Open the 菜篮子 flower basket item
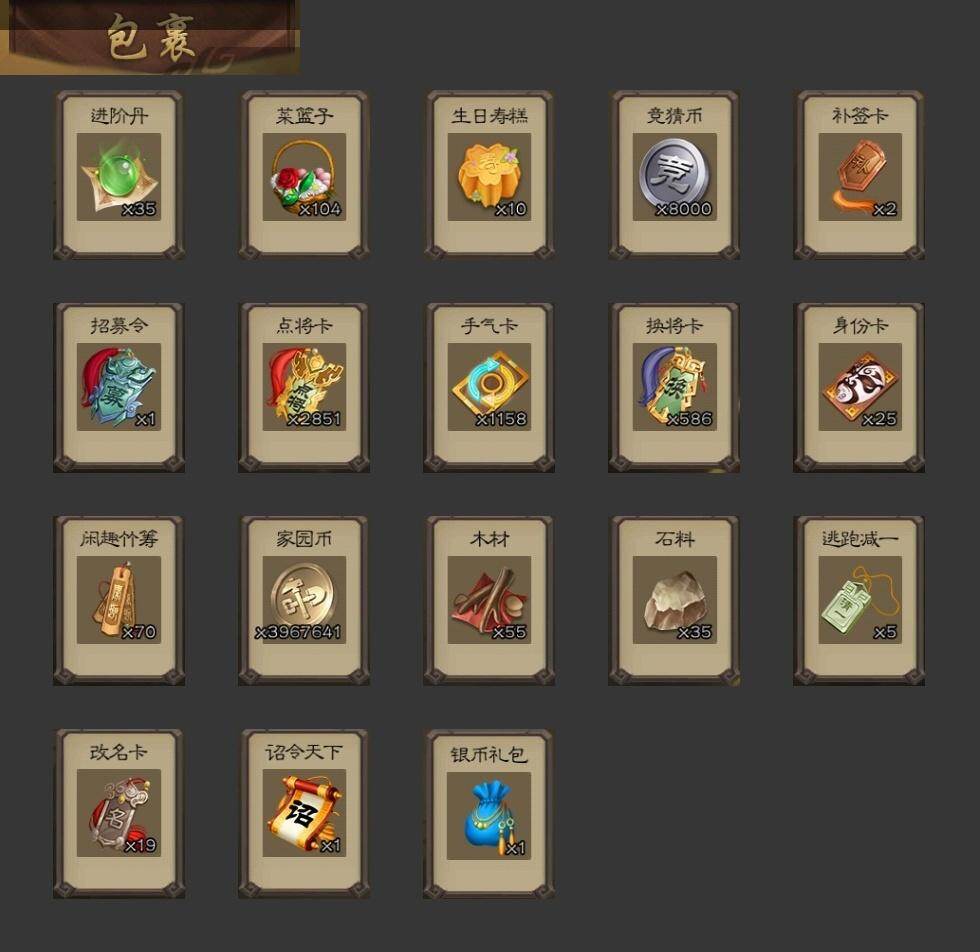980x952 pixels. coord(304,177)
